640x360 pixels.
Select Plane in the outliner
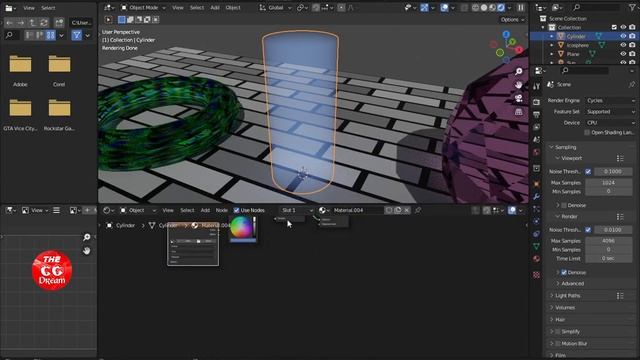[573, 54]
